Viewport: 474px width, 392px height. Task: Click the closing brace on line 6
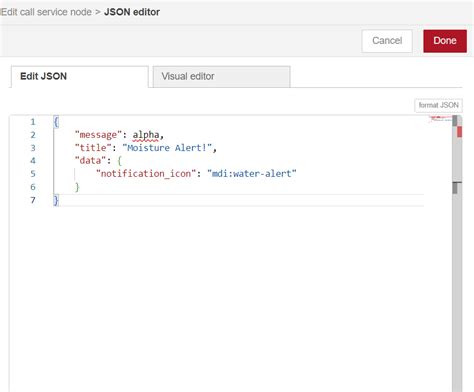pos(77,187)
